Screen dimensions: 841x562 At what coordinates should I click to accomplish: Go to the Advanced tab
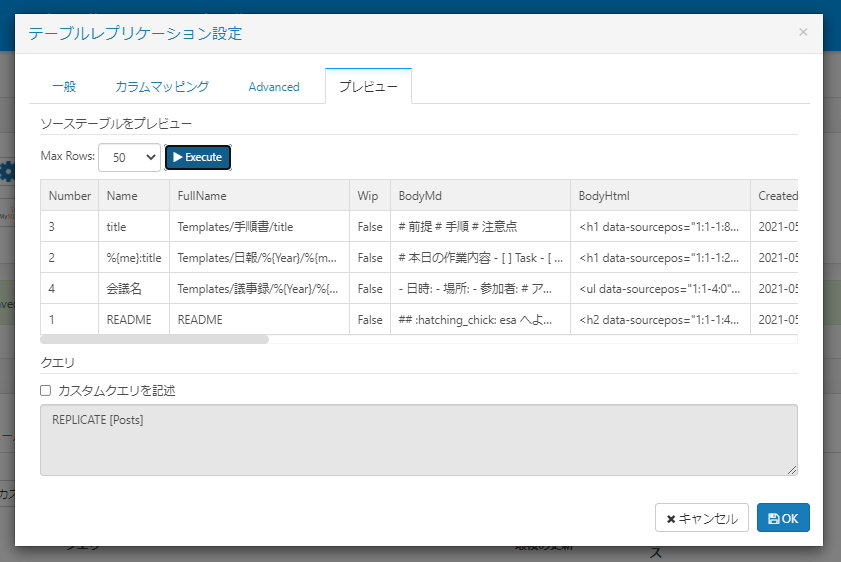274,87
